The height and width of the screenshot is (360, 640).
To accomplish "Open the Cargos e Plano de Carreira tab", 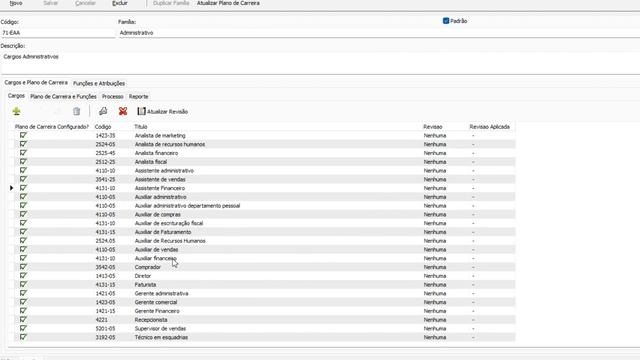I will [36, 82].
